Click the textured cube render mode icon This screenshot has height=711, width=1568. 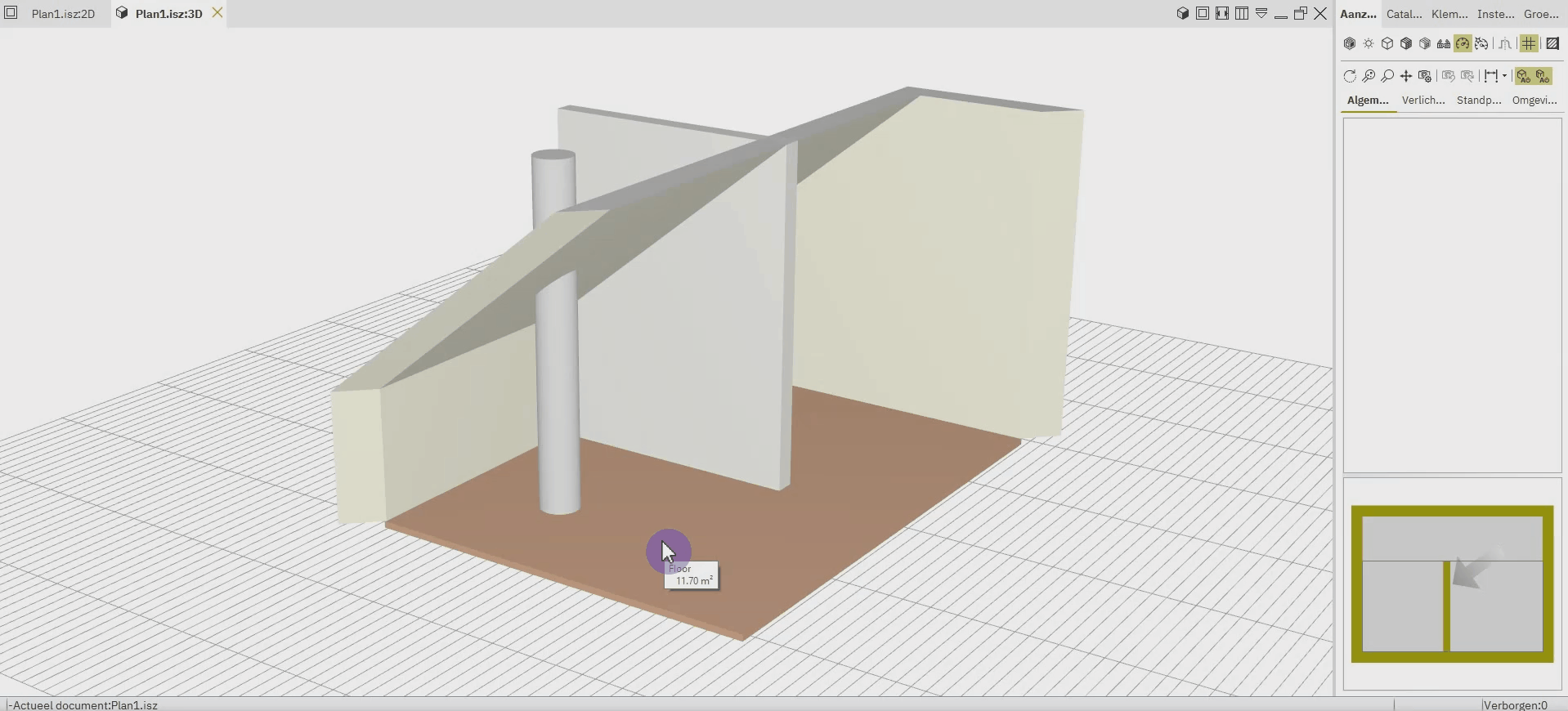point(1350,43)
